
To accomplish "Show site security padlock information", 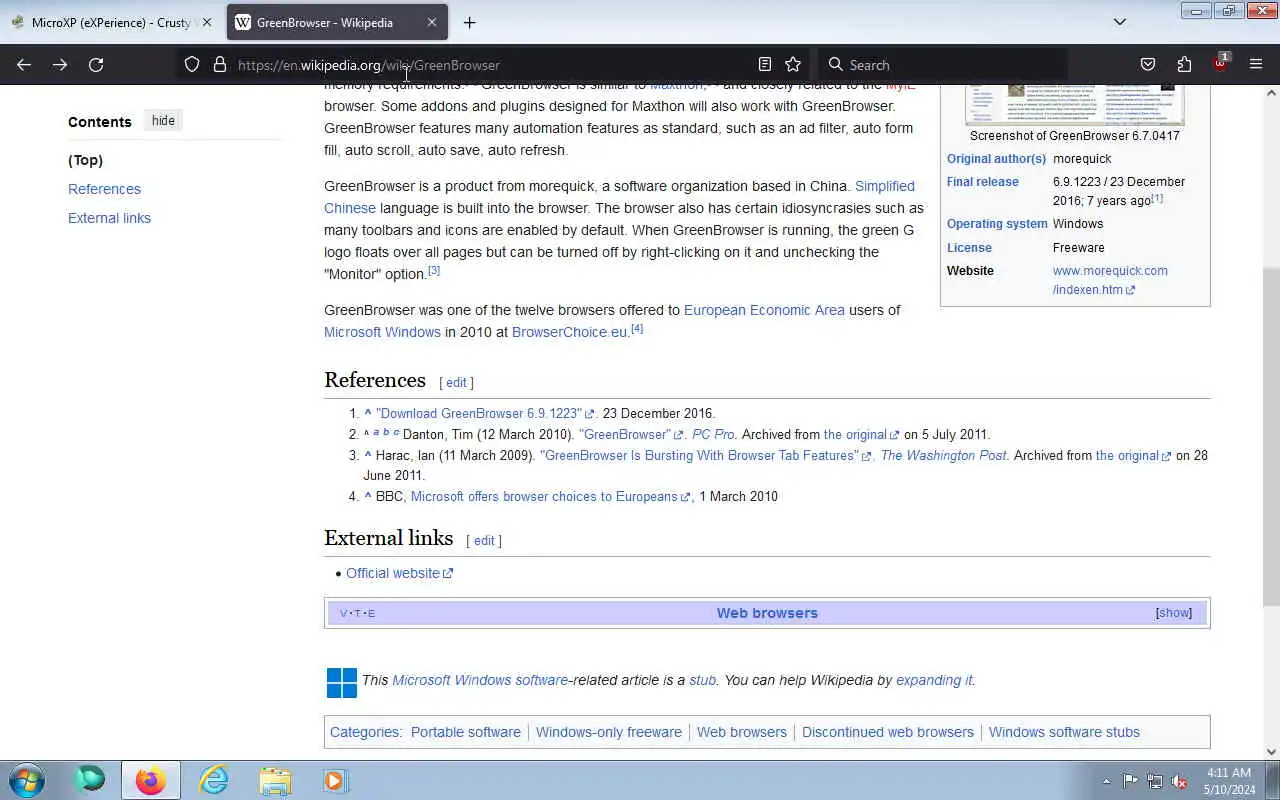I will pyautogui.click(x=220, y=65).
